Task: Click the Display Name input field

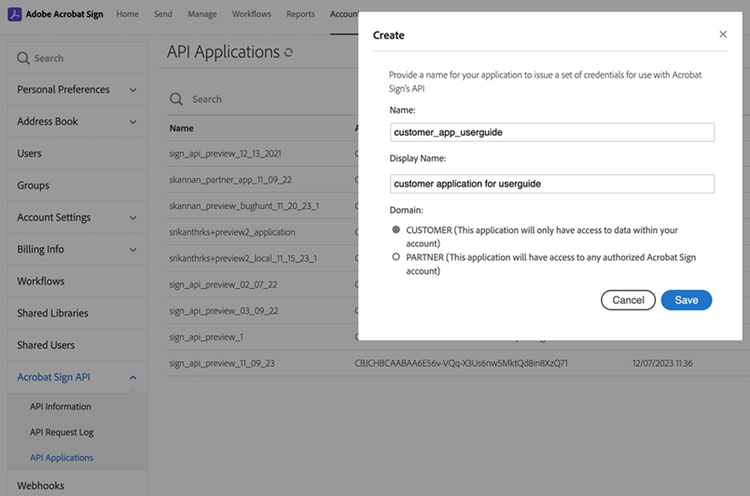Action: (552, 184)
